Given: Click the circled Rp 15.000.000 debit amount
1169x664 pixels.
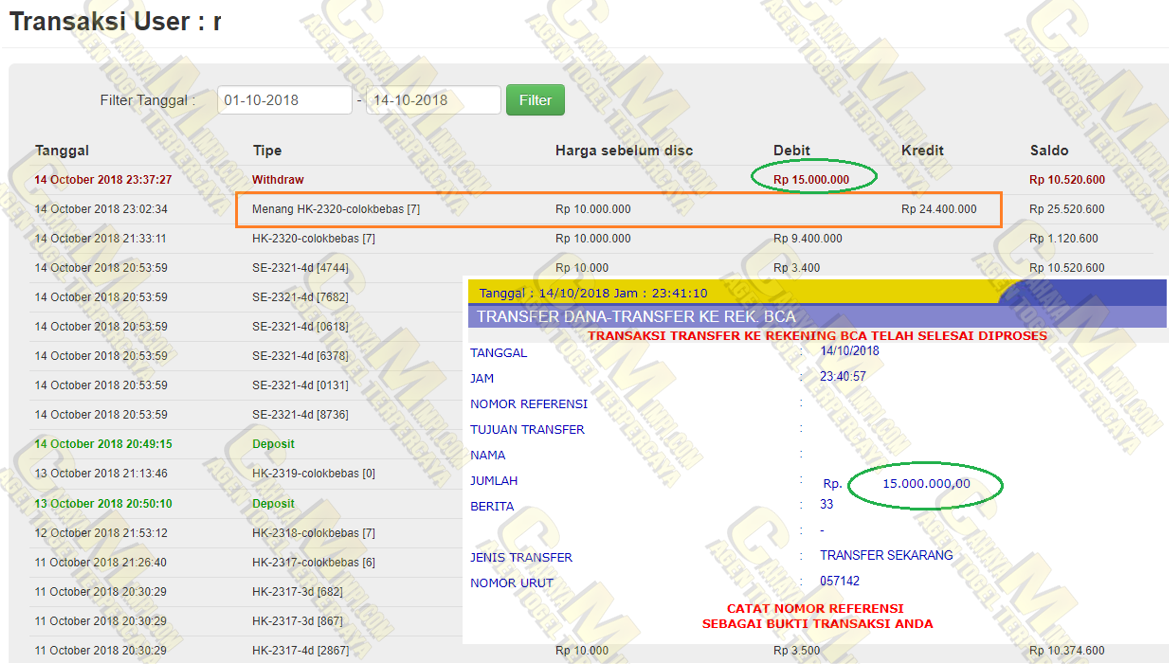Looking at the screenshot, I should (811, 180).
